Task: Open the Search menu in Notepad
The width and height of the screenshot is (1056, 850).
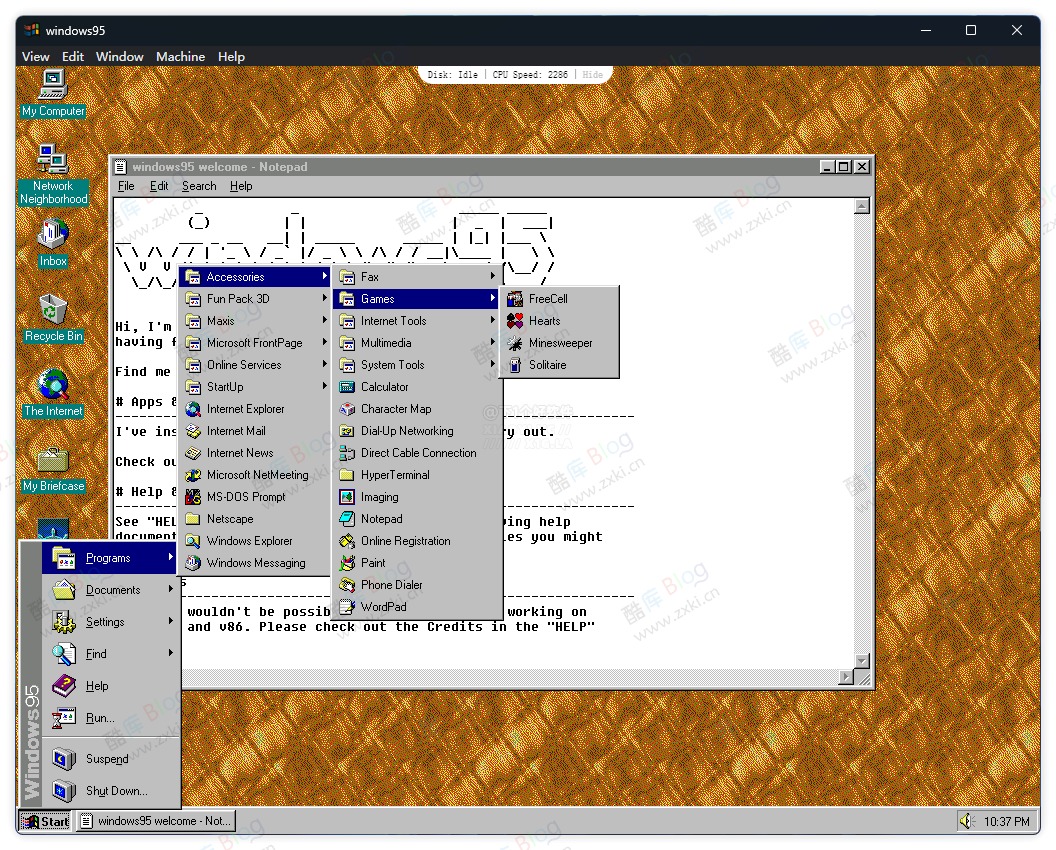Action: coord(198,186)
